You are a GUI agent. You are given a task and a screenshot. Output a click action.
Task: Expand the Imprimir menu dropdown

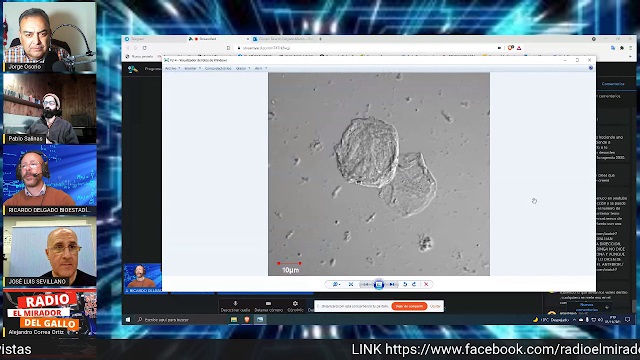[x=192, y=69]
